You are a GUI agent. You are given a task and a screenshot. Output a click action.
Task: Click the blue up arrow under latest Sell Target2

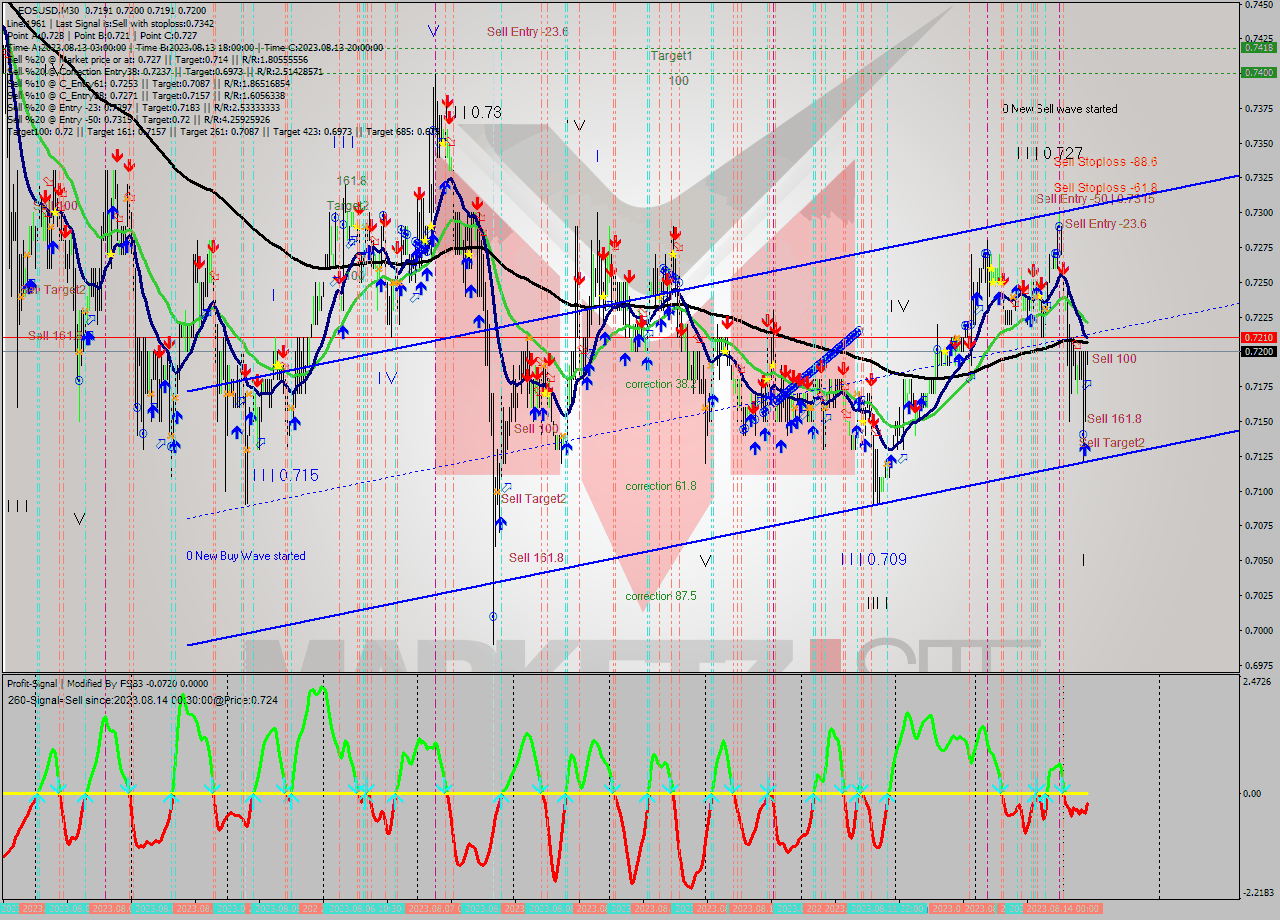(1084, 451)
